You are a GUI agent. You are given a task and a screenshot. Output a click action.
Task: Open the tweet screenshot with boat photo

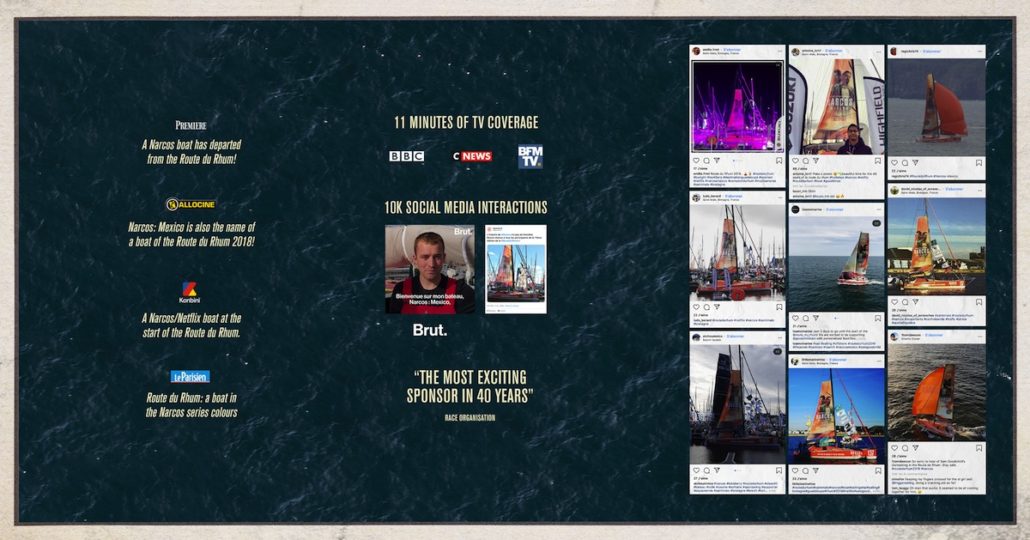(x=516, y=269)
